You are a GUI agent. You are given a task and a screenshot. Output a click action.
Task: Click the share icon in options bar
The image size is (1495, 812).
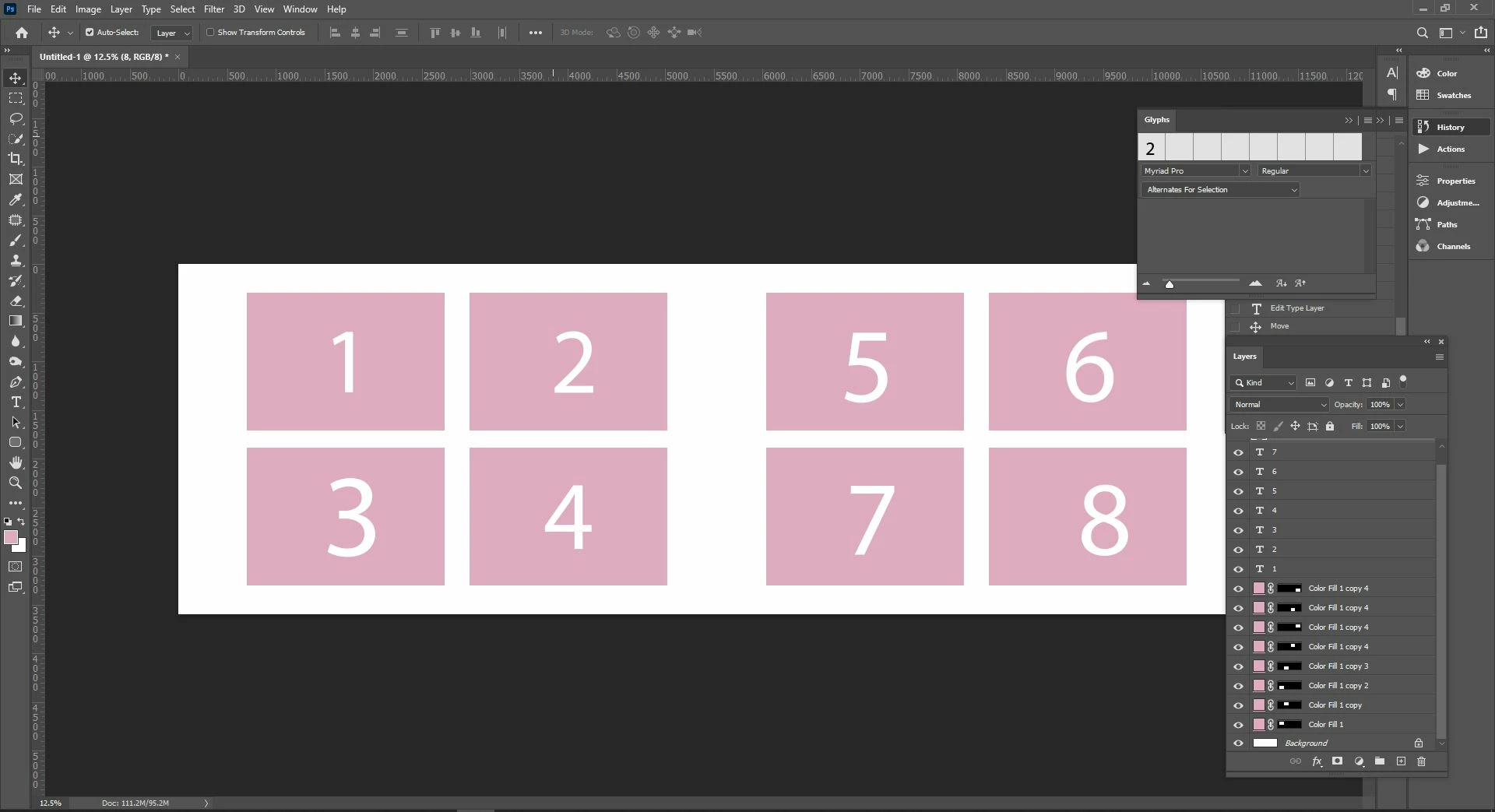coord(1480,33)
